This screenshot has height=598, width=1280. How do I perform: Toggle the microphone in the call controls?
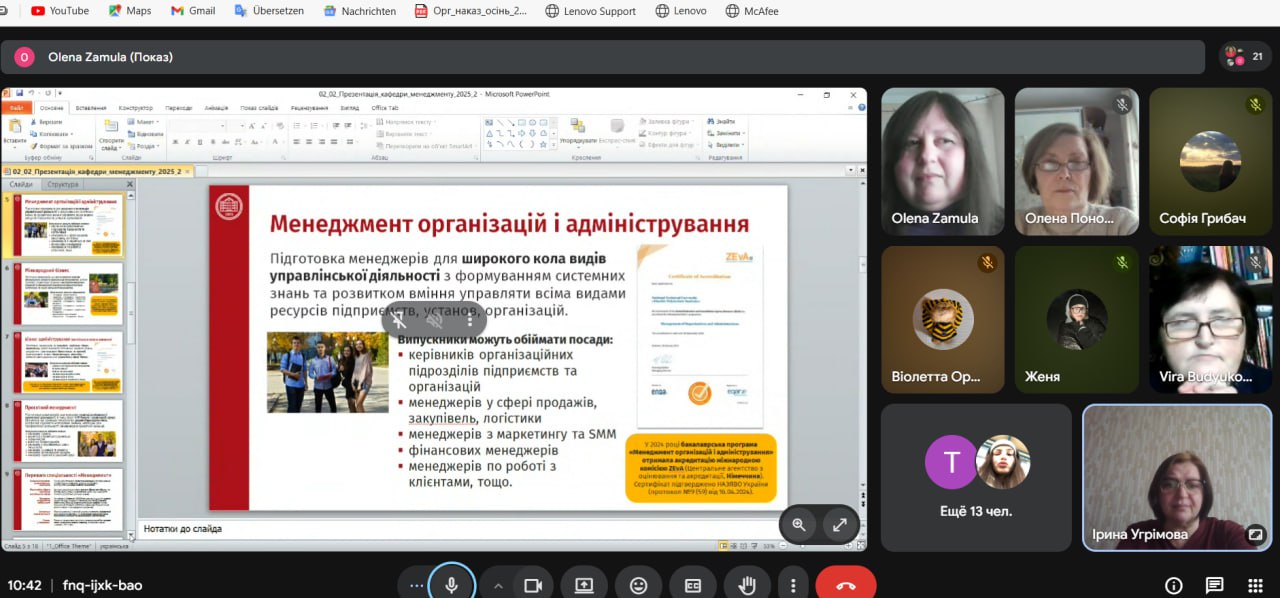pyautogui.click(x=451, y=585)
